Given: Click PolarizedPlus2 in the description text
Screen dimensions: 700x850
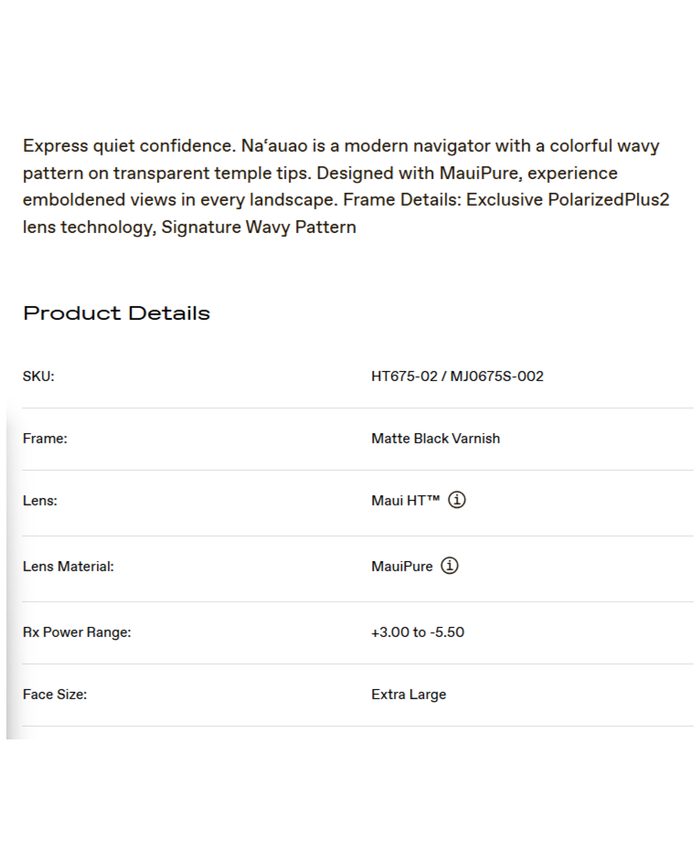Looking at the screenshot, I should [608, 200].
